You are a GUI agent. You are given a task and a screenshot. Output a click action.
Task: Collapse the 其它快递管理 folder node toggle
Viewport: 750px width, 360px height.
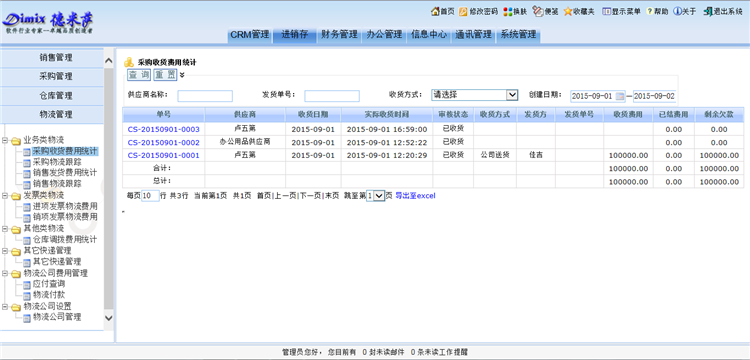pos(5,251)
